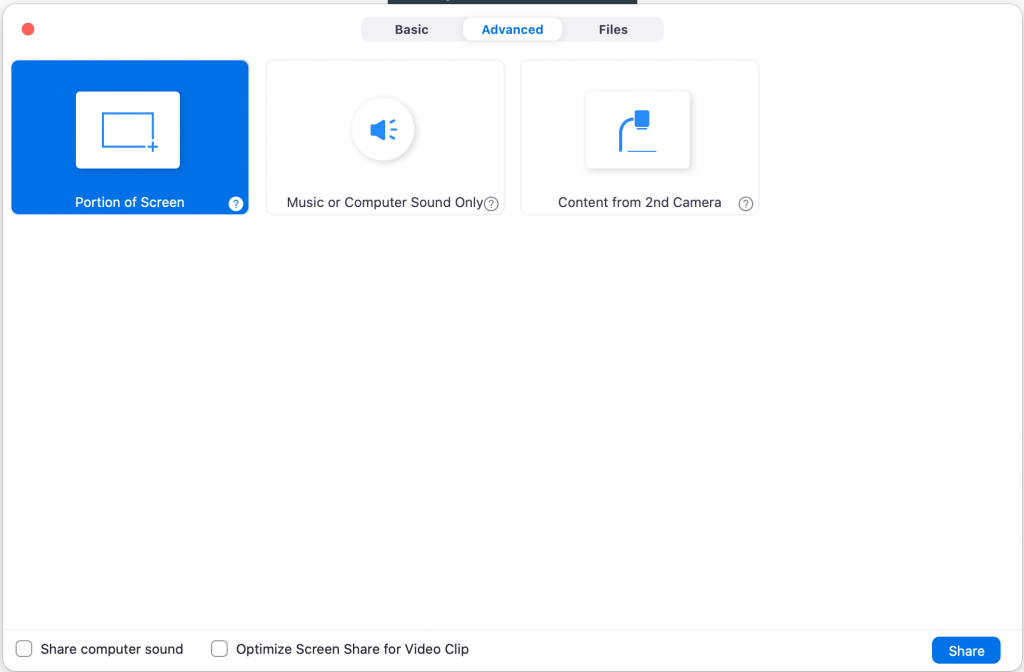Viewport: 1024px width, 672px height.
Task: Open the Files tab
Action: (613, 30)
